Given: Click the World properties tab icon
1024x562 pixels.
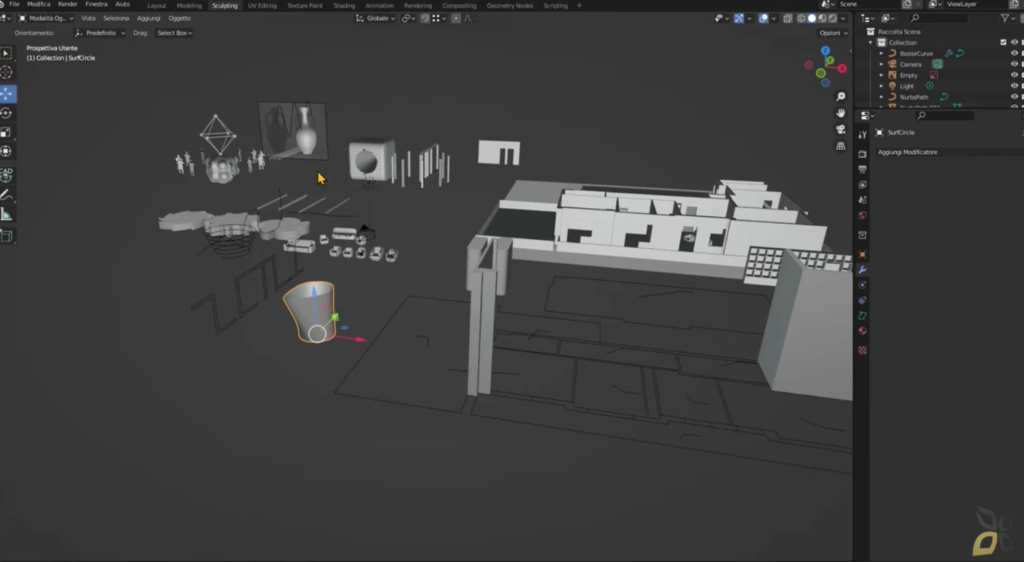Looking at the screenshot, I should tap(863, 215).
